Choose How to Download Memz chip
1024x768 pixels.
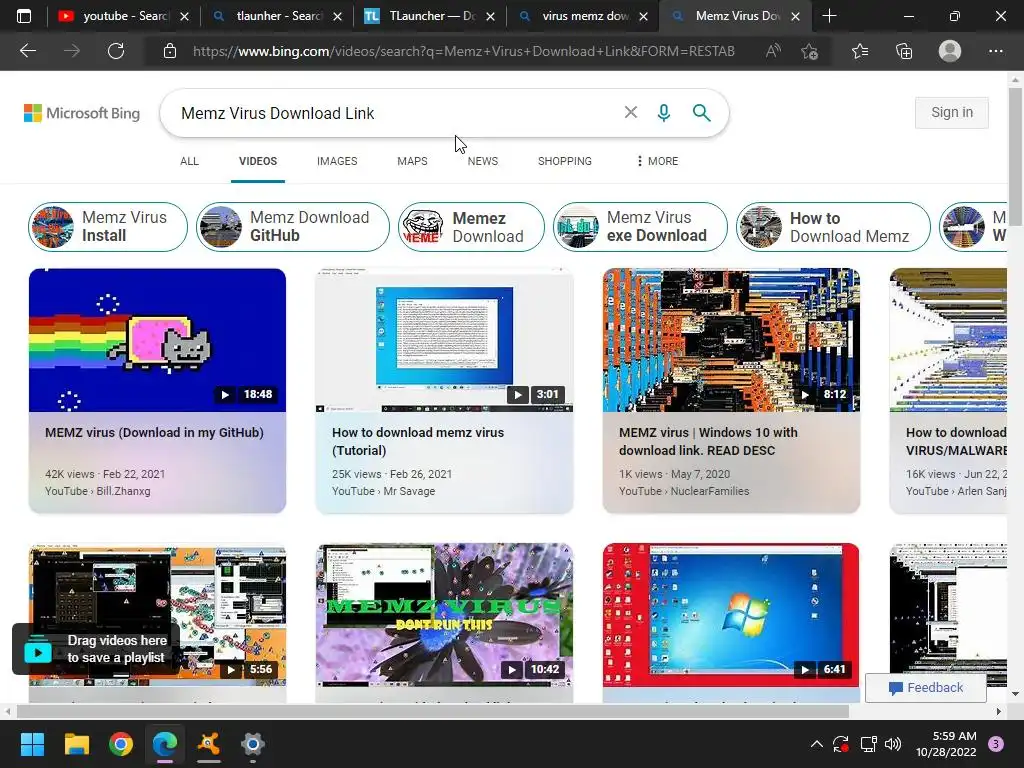pyautogui.click(x=833, y=227)
